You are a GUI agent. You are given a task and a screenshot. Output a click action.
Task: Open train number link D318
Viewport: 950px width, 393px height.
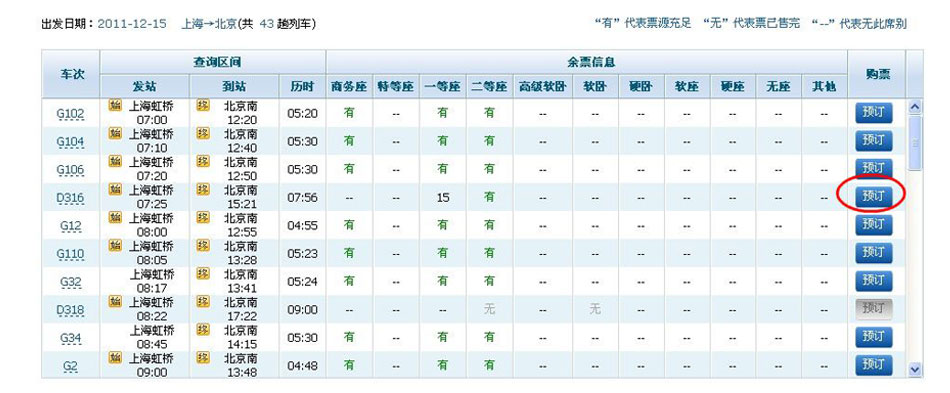tap(70, 310)
